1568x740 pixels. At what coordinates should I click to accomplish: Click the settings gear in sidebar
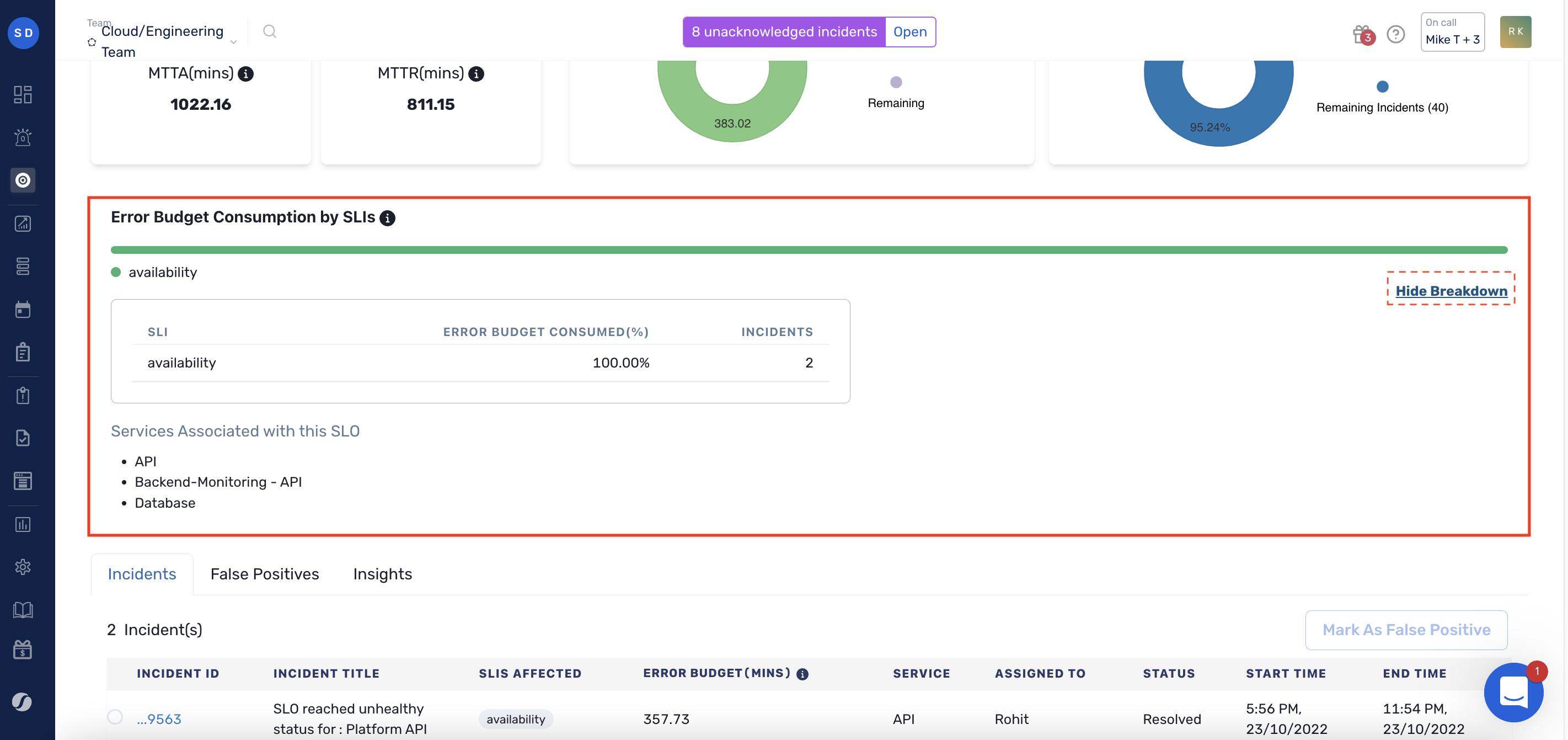[23, 567]
